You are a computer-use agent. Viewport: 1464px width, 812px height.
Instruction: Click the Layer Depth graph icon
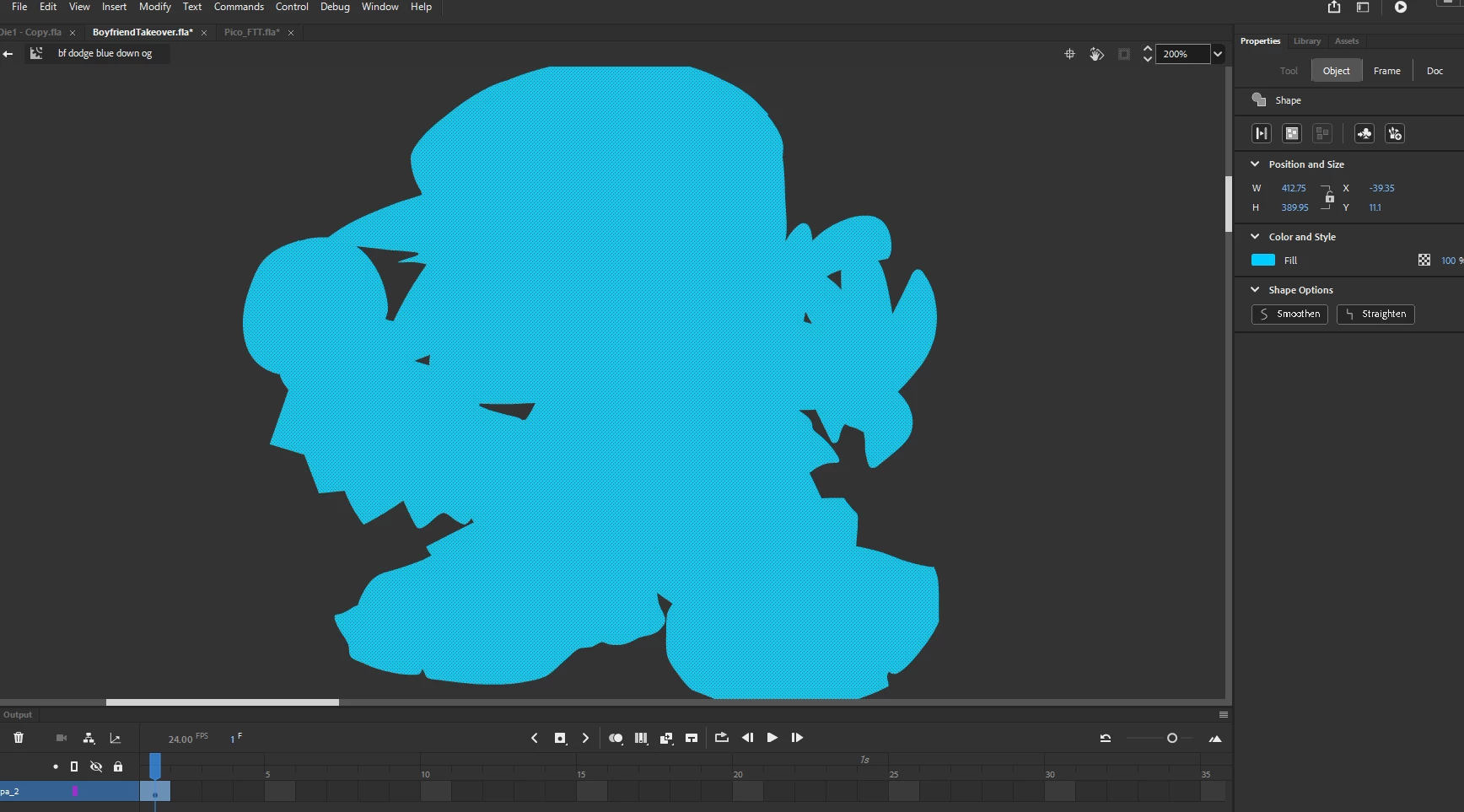pos(116,738)
